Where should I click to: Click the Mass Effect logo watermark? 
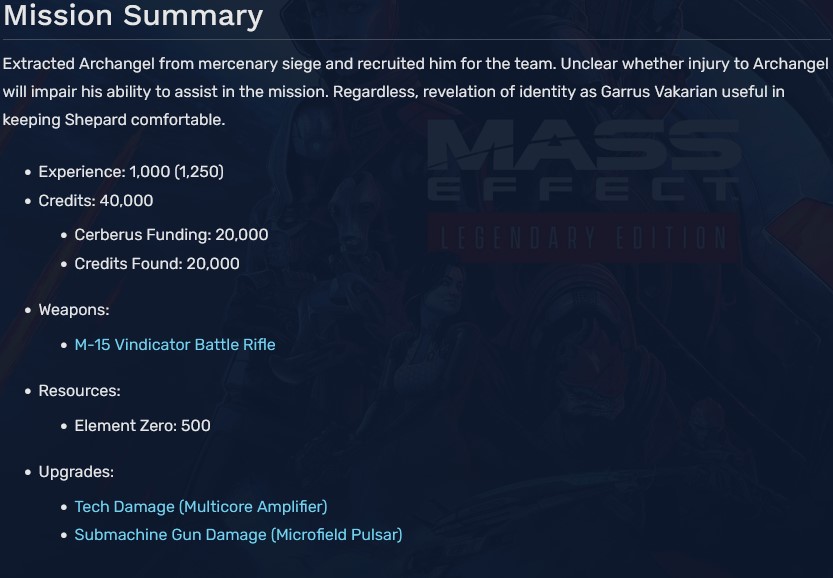(578, 160)
